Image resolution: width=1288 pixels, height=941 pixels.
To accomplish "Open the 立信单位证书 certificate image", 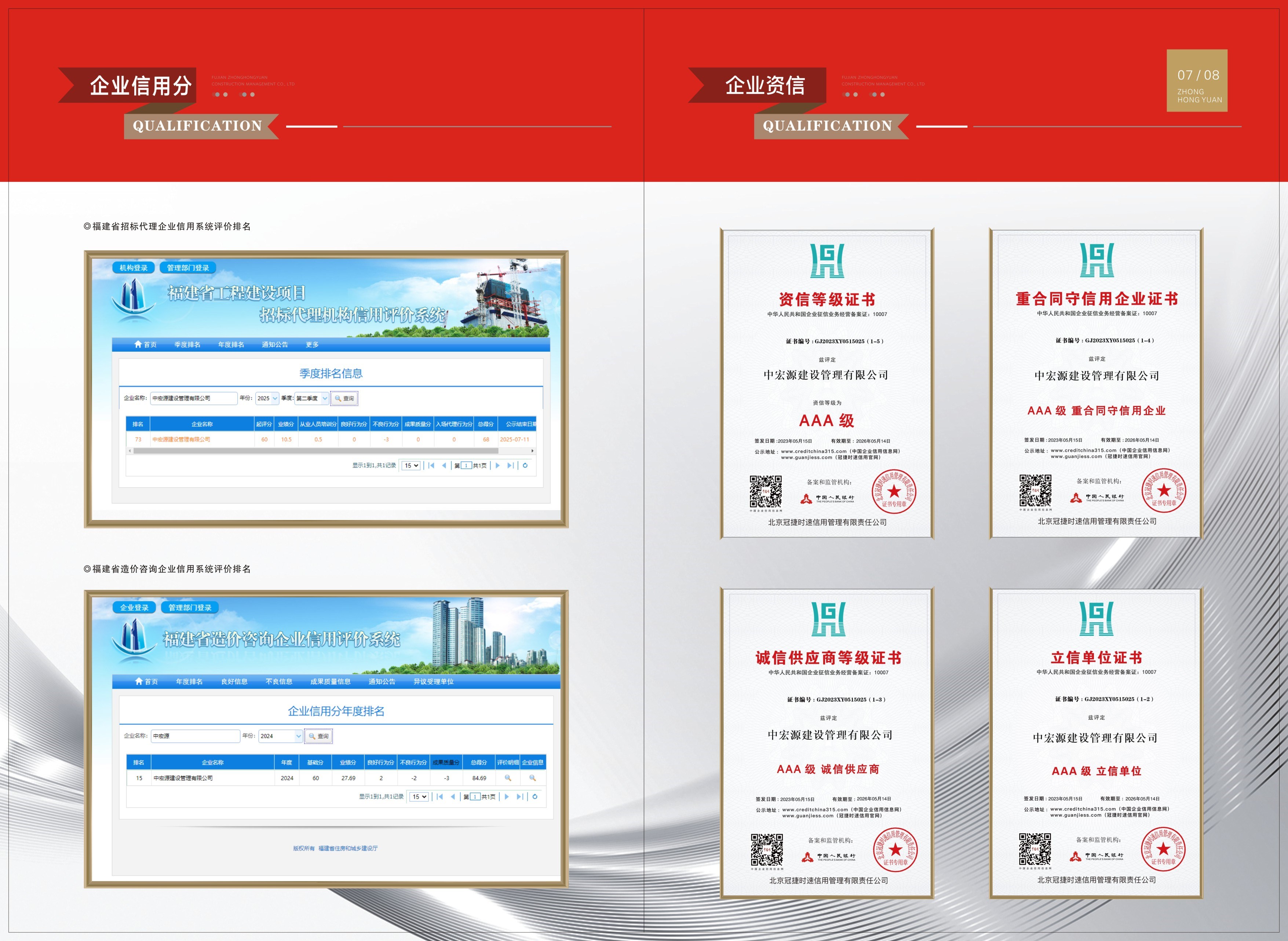I will 1096,743.
